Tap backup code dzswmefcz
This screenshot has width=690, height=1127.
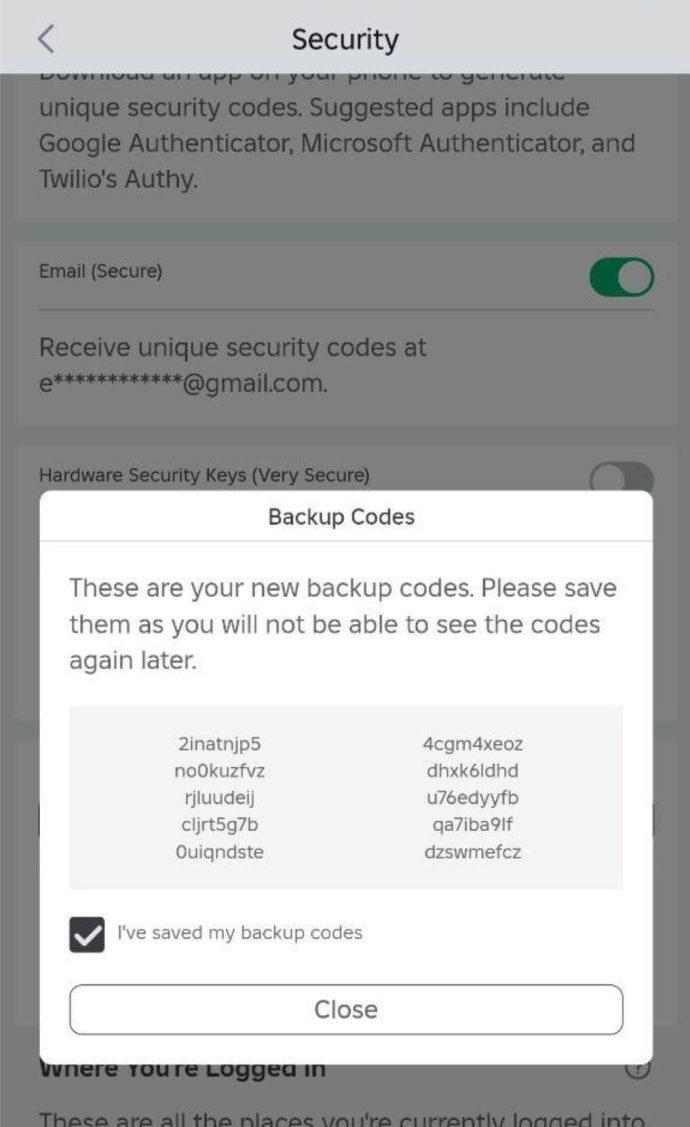click(x=472, y=852)
